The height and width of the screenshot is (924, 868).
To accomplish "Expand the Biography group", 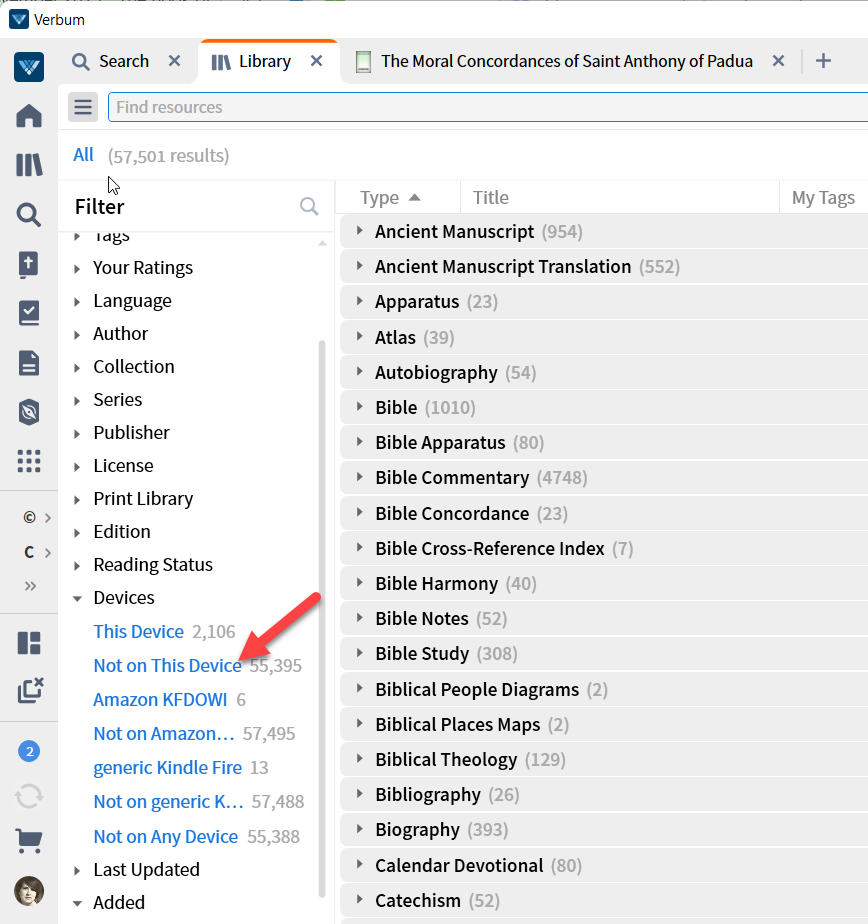I will pyautogui.click(x=359, y=829).
